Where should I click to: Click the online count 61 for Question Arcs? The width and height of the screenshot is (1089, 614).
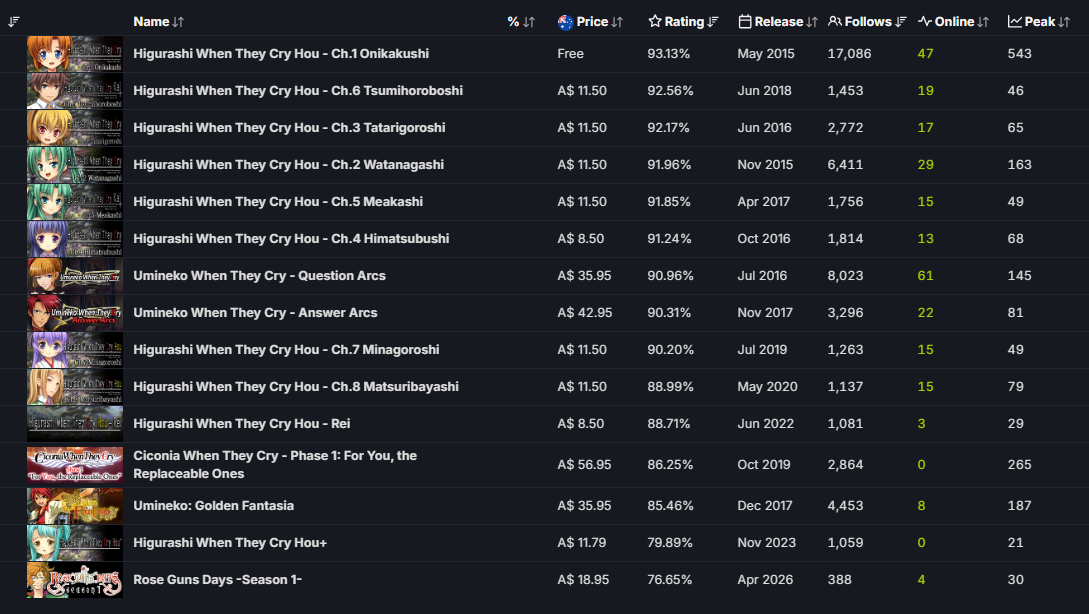pos(925,276)
